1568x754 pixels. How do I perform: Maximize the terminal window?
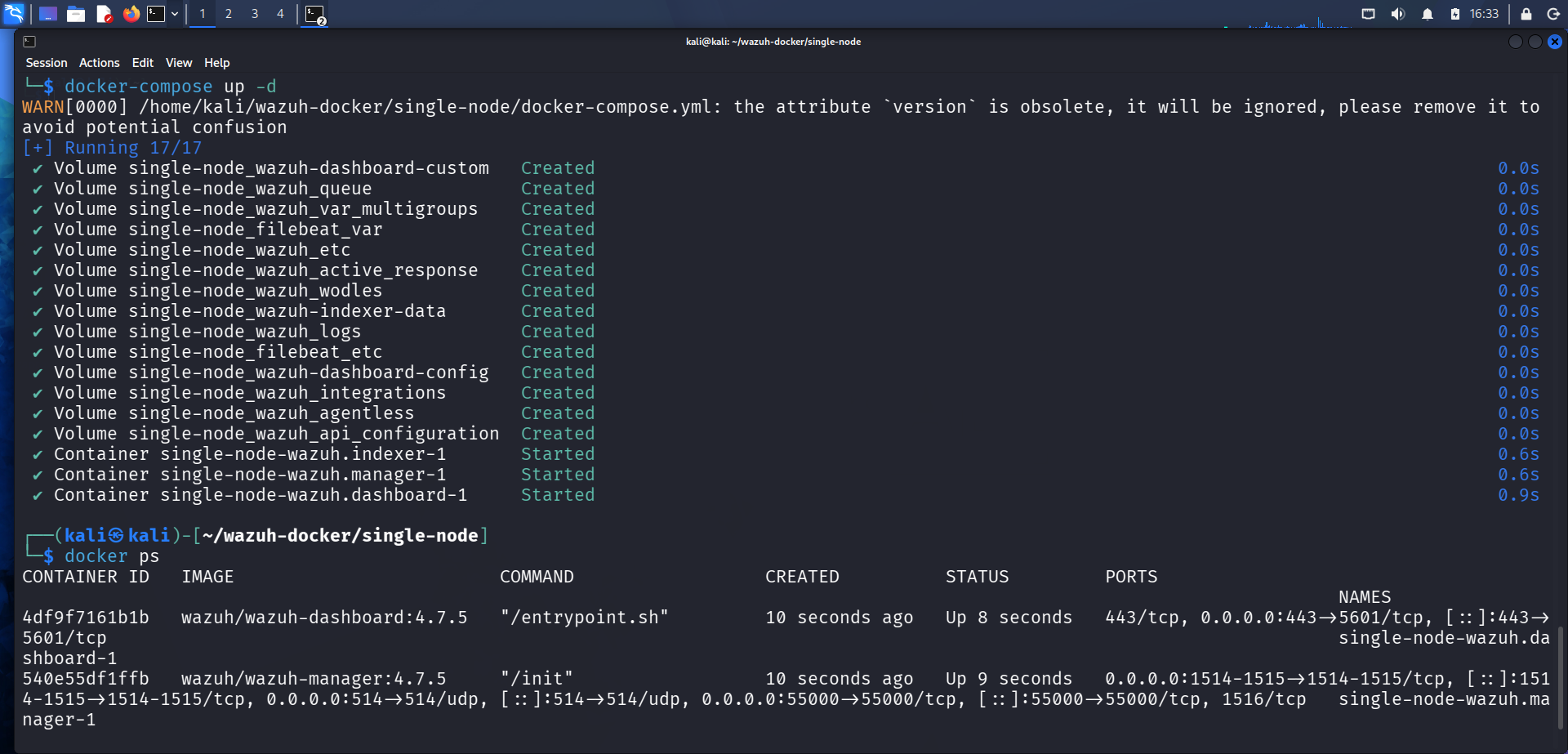click(x=1535, y=42)
